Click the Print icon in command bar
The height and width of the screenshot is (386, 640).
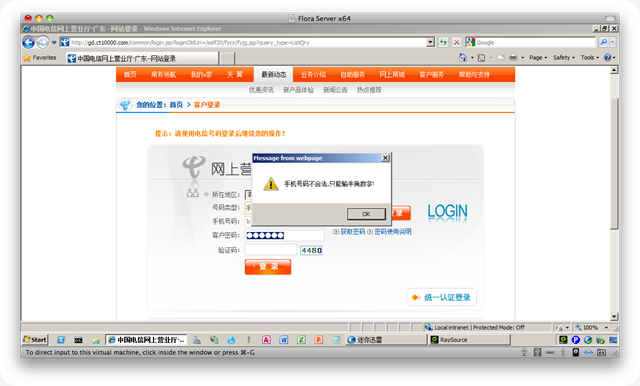click(x=513, y=58)
